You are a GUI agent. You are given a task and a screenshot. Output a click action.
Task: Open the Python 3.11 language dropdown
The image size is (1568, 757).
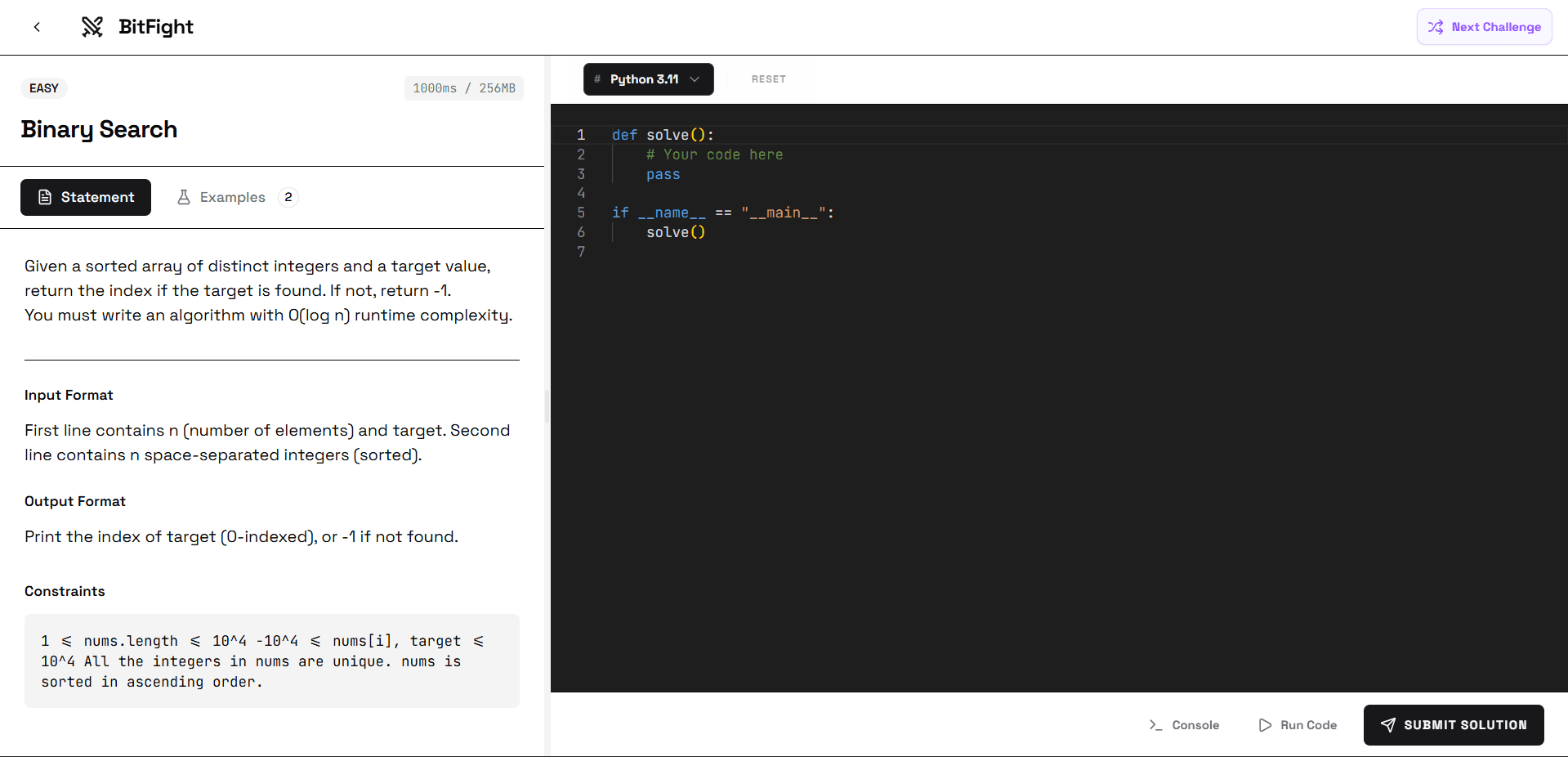[x=643, y=79]
